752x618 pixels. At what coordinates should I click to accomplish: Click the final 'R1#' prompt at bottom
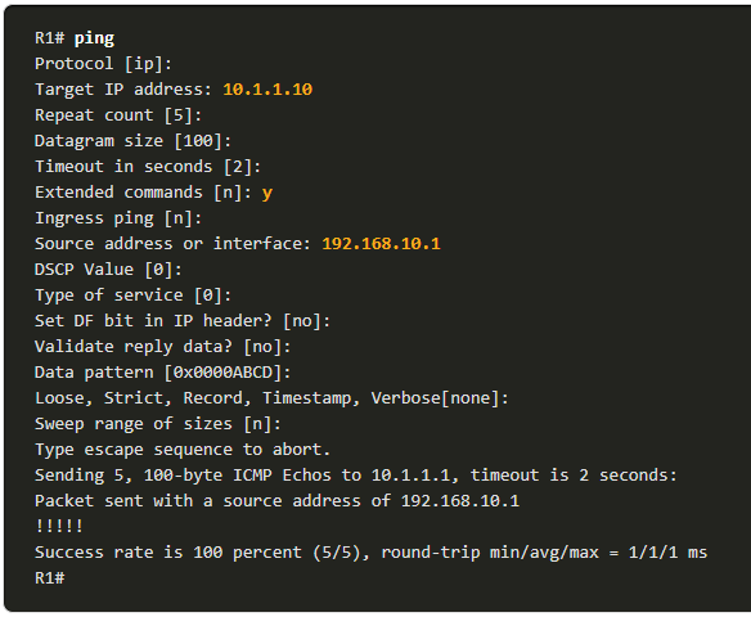50,578
